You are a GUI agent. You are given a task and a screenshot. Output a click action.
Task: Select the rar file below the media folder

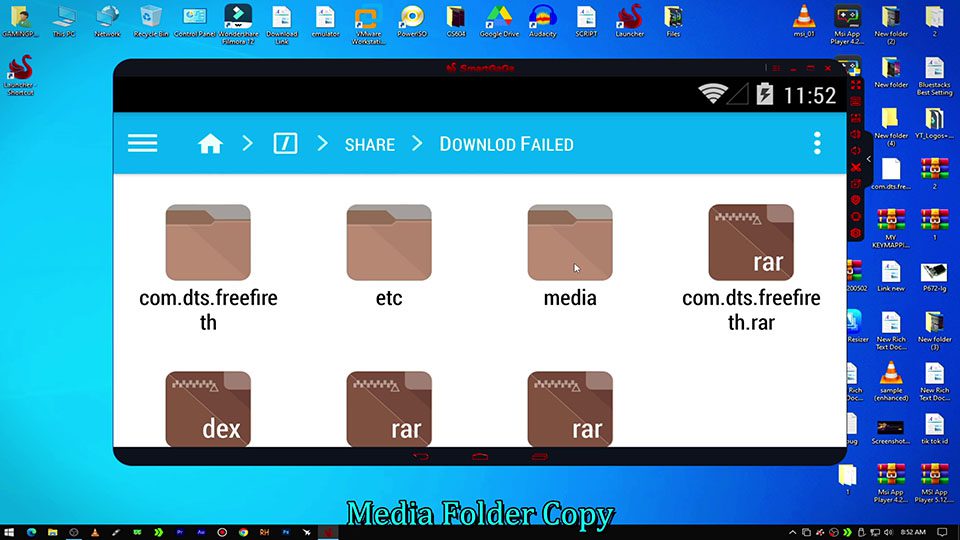click(570, 409)
